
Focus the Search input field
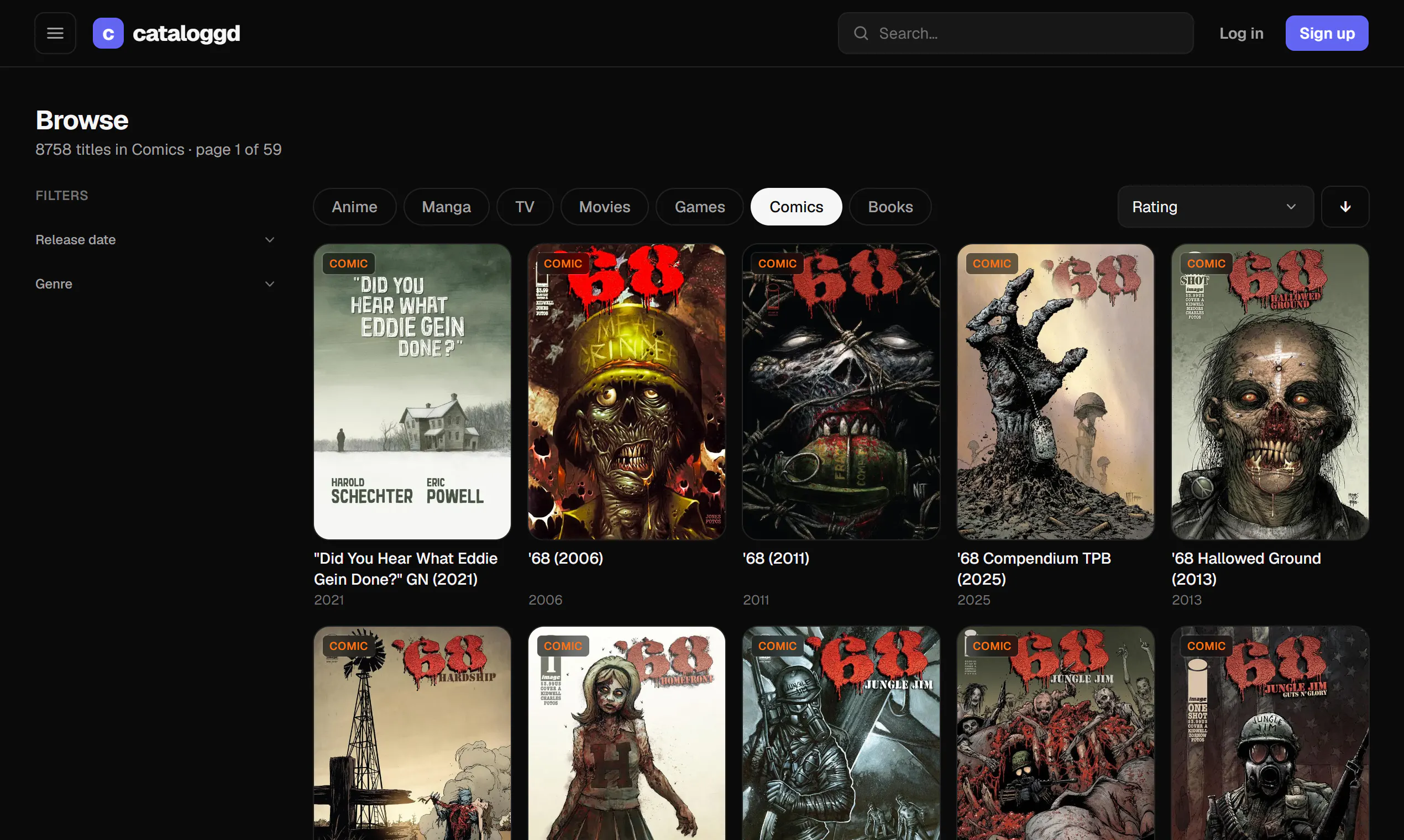pyautogui.click(x=1015, y=33)
